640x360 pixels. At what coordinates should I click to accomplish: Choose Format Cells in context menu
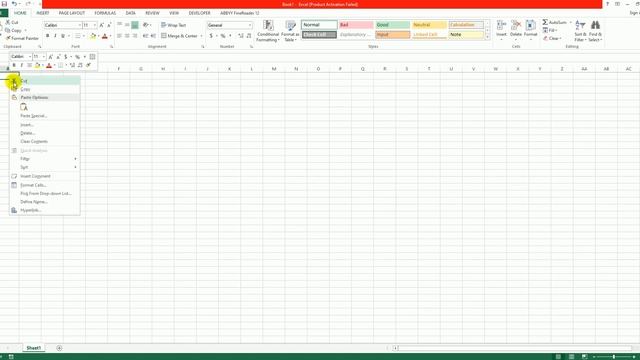[45, 185]
